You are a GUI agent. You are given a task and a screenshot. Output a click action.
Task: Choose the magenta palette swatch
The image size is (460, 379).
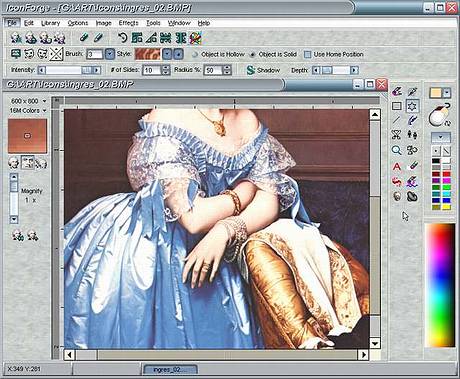[x=446, y=181]
